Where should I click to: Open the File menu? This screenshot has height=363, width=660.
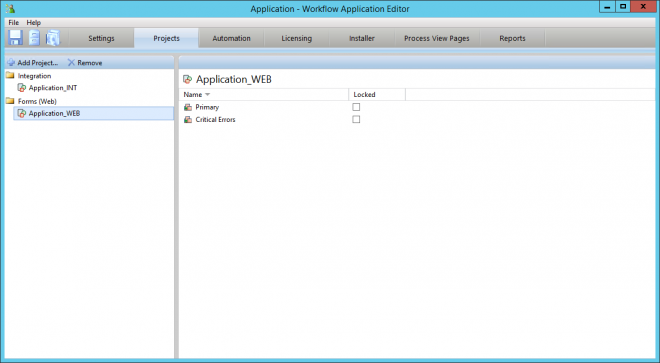13,22
